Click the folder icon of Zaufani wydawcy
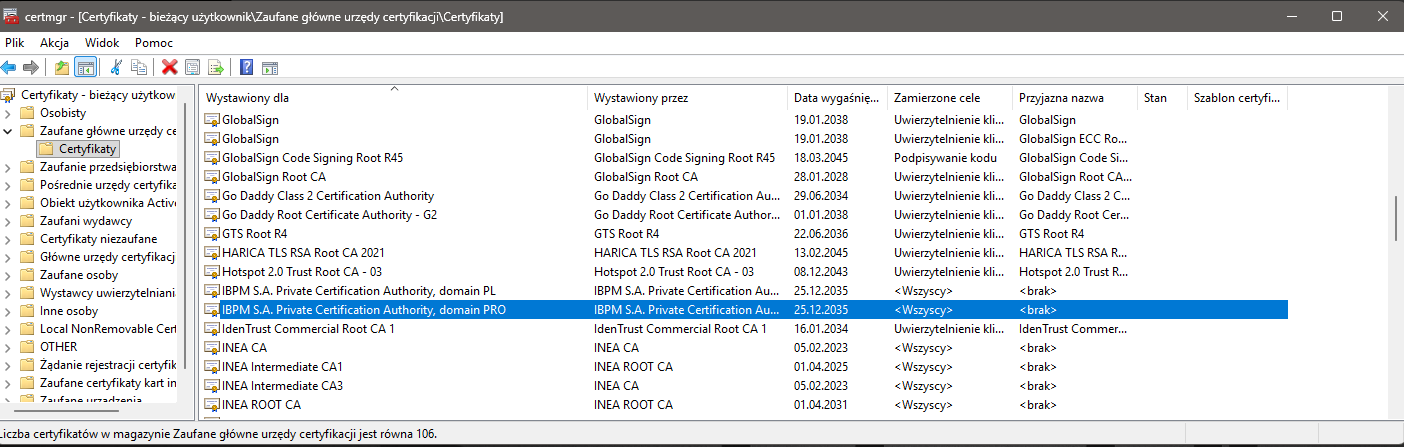Viewport: 1404px width, 447px height. (28, 221)
